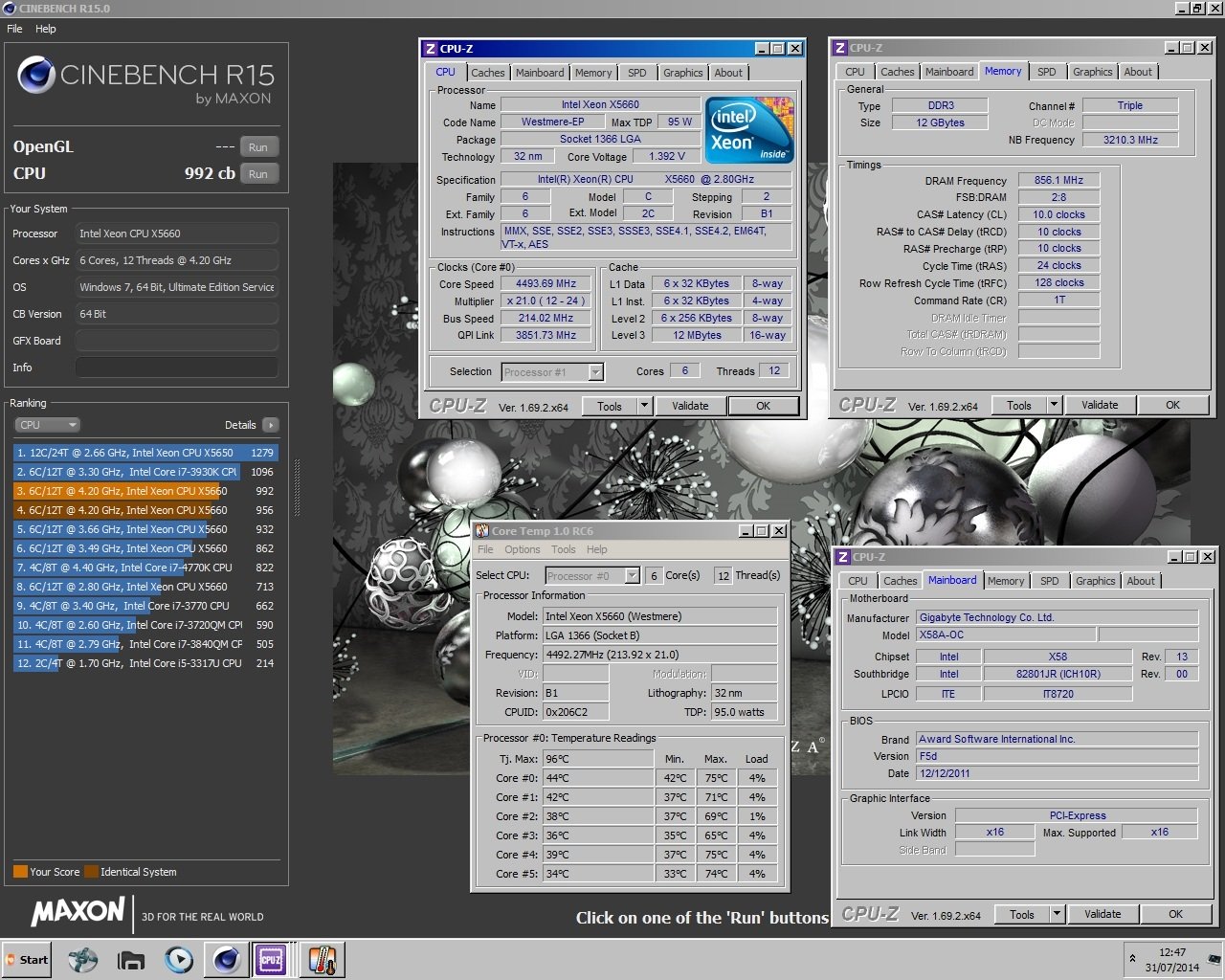
Task: Click the Details arrow button in Ranking
Action: click(x=270, y=425)
